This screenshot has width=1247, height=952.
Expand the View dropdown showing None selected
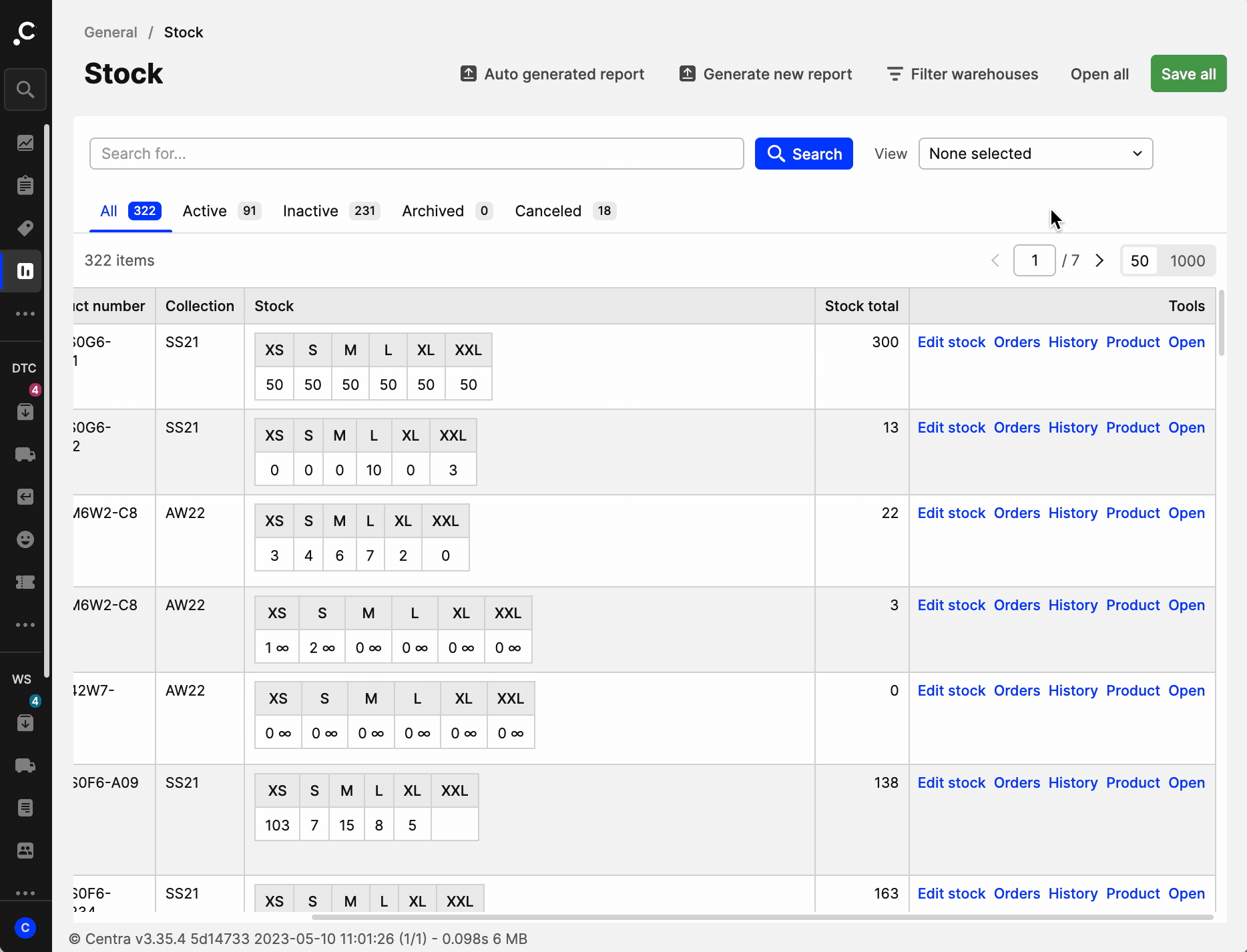pos(1035,154)
